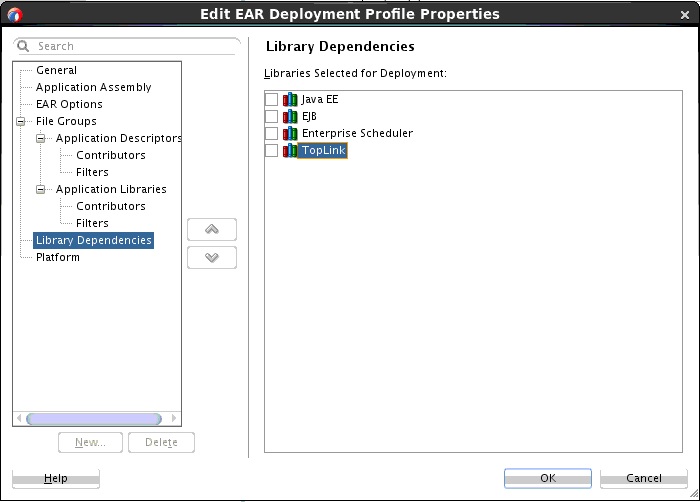Select General in the tree
Viewport: 700px width, 502px height.
(x=56, y=70)
